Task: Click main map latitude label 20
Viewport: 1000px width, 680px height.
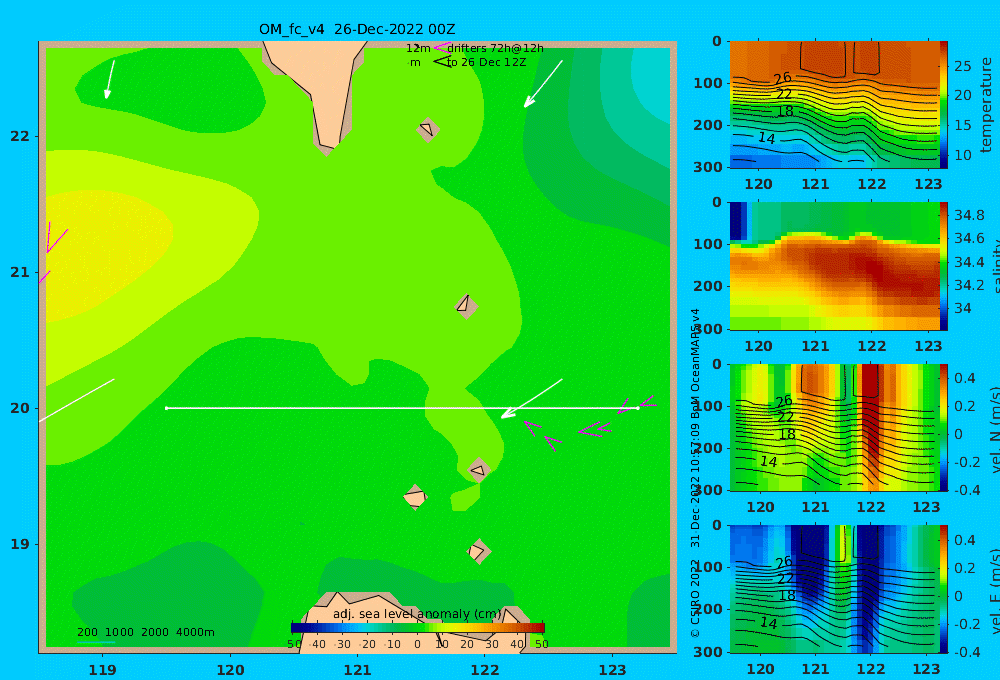Action: pos(20,408)
